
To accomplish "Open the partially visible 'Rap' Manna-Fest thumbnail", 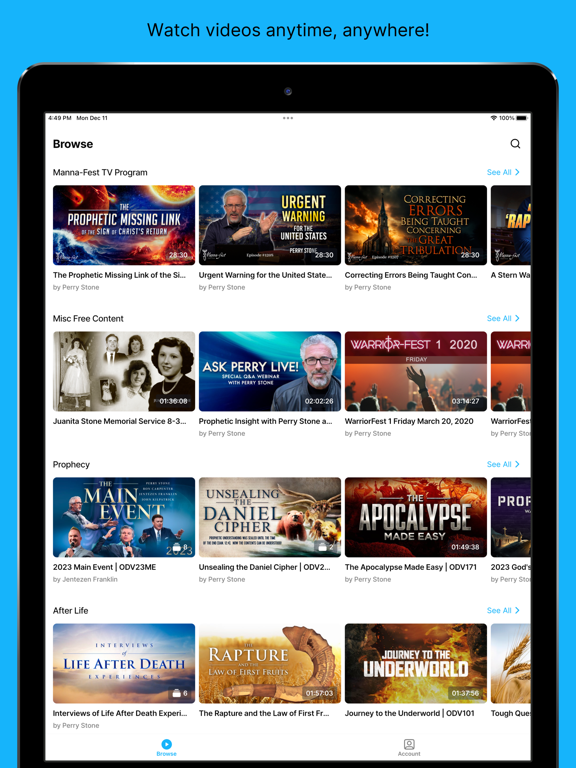I will (x=510, y=225).
